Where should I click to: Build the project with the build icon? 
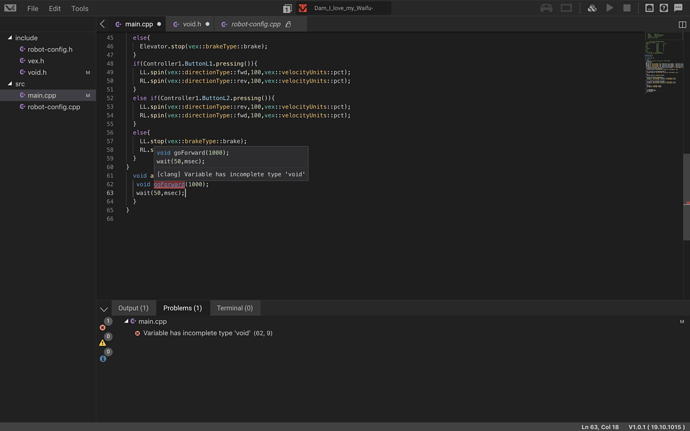592,8
